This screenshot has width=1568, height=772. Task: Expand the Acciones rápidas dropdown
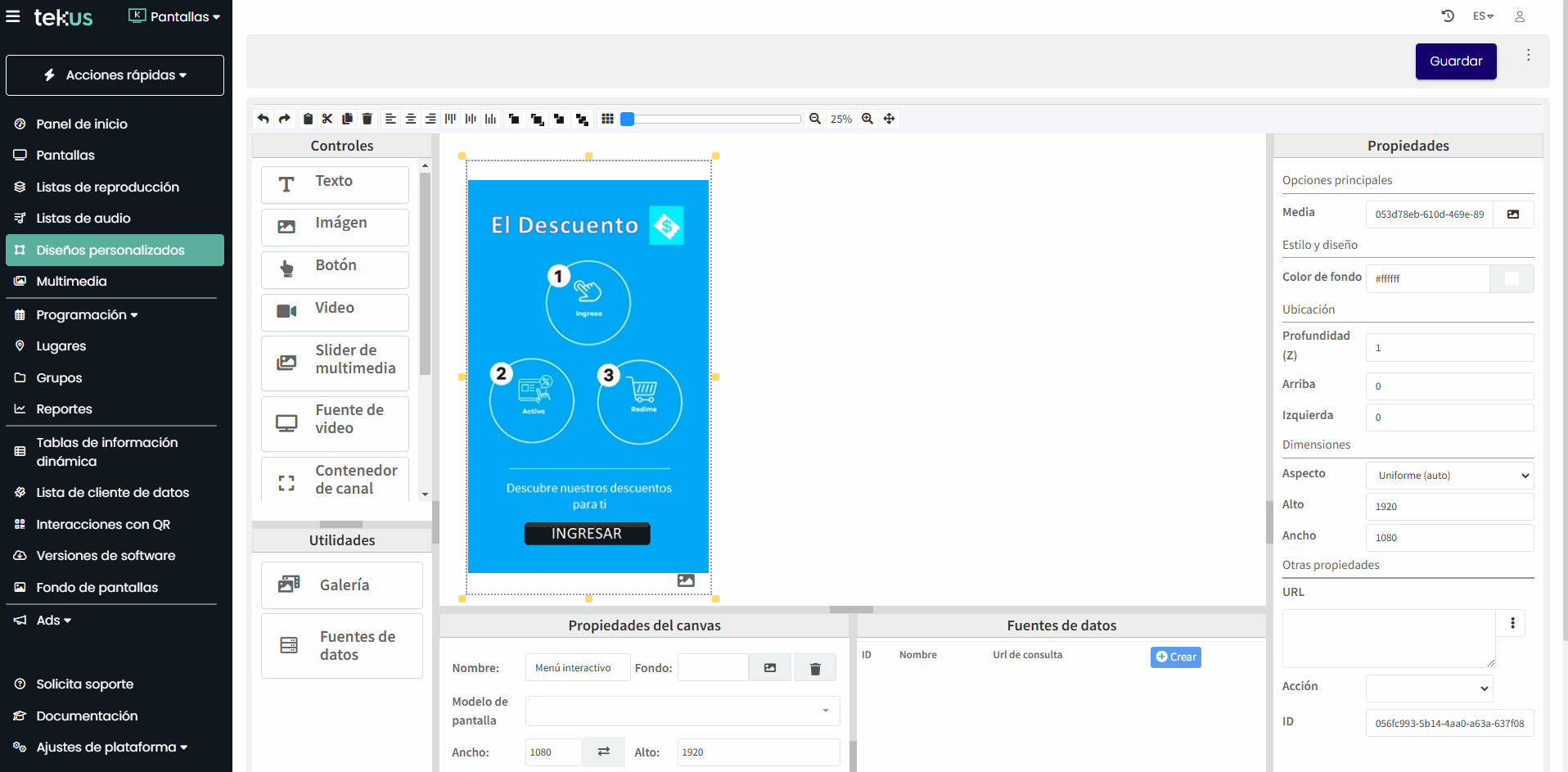[115, 75]
